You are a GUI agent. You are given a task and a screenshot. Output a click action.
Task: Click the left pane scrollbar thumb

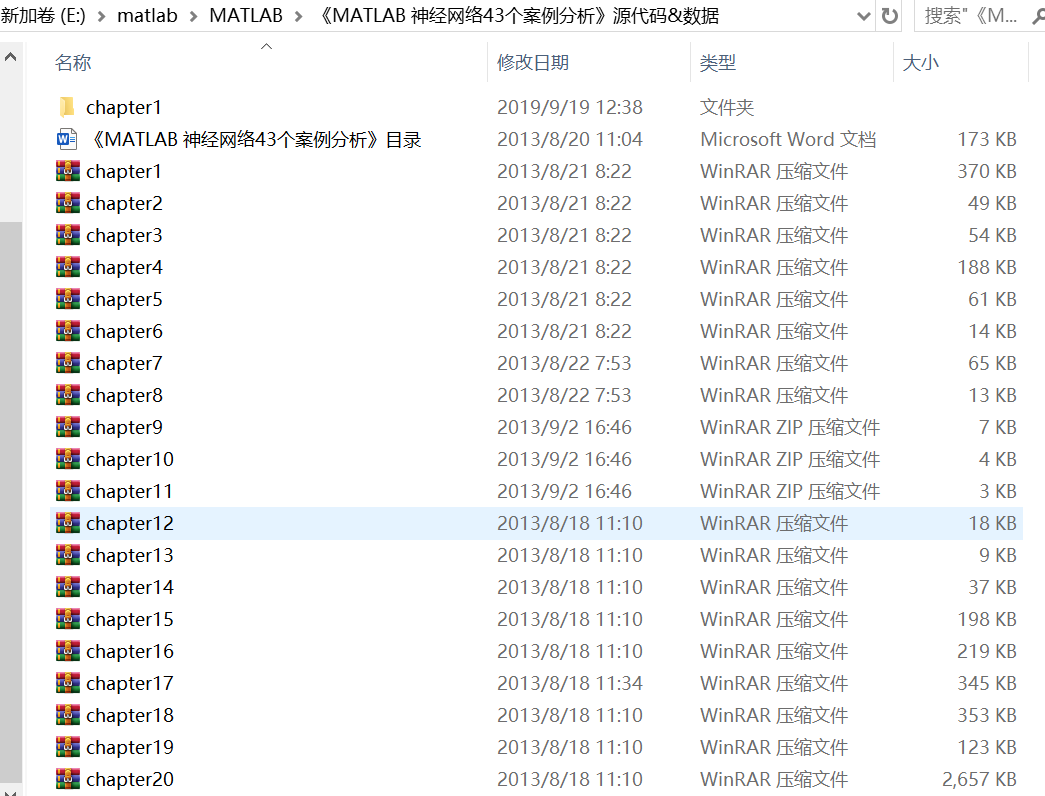click(x=11, y=501)
